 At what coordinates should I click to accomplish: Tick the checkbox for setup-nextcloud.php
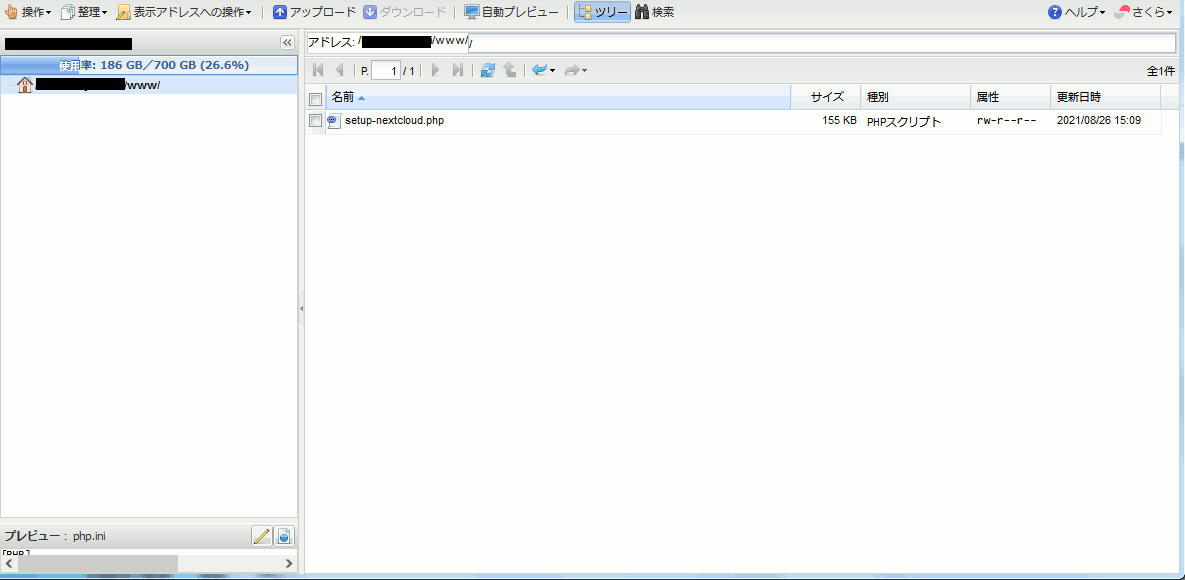point(316,121)
